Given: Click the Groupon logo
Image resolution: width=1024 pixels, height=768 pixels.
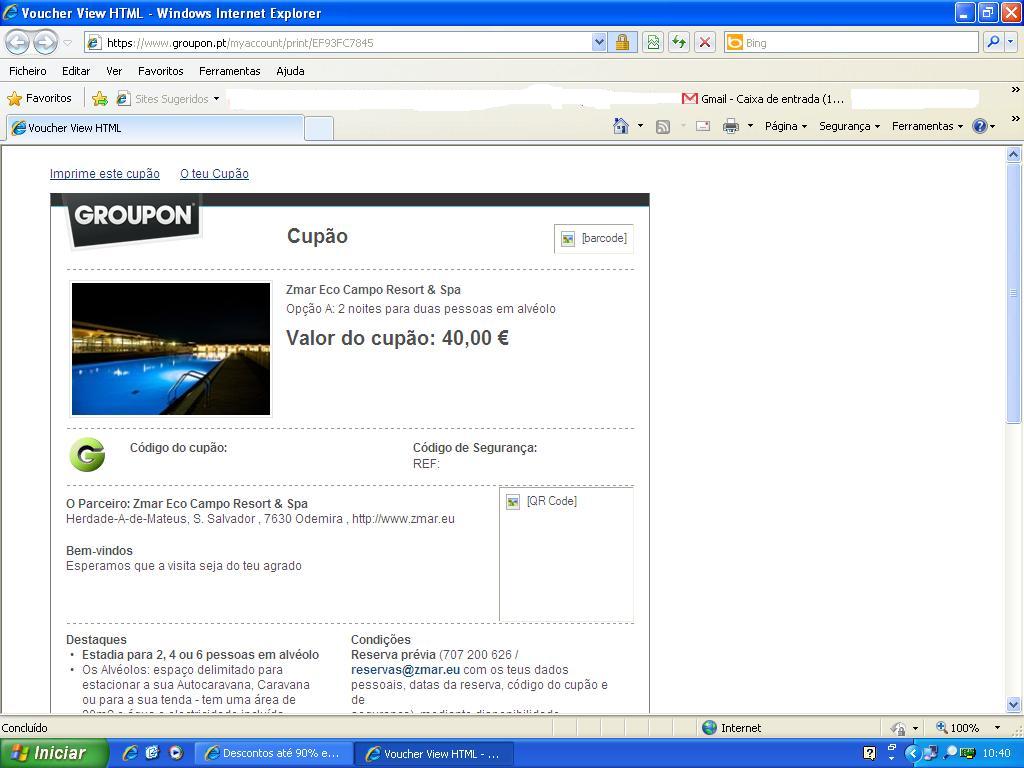Looking at the screenshot, I should 132,219.
